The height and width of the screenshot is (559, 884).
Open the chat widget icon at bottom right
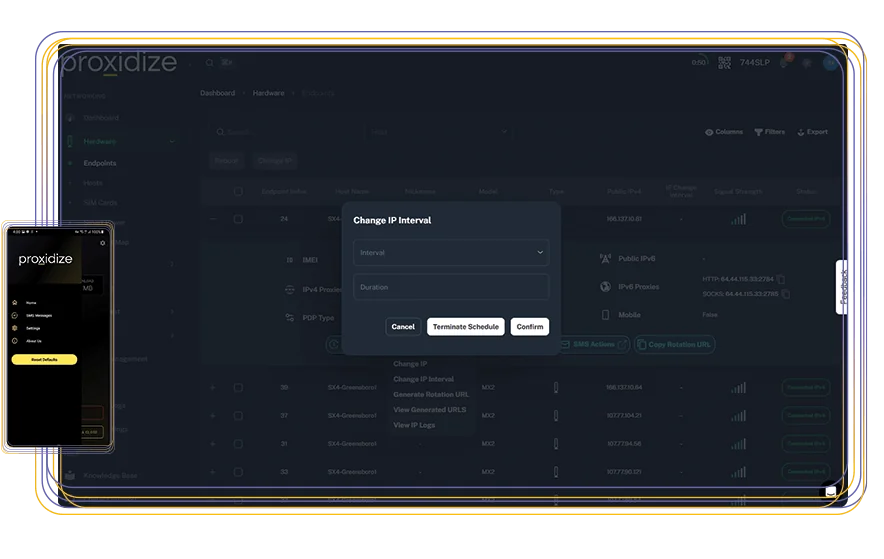pyautogui.click(x=830, y=491)
